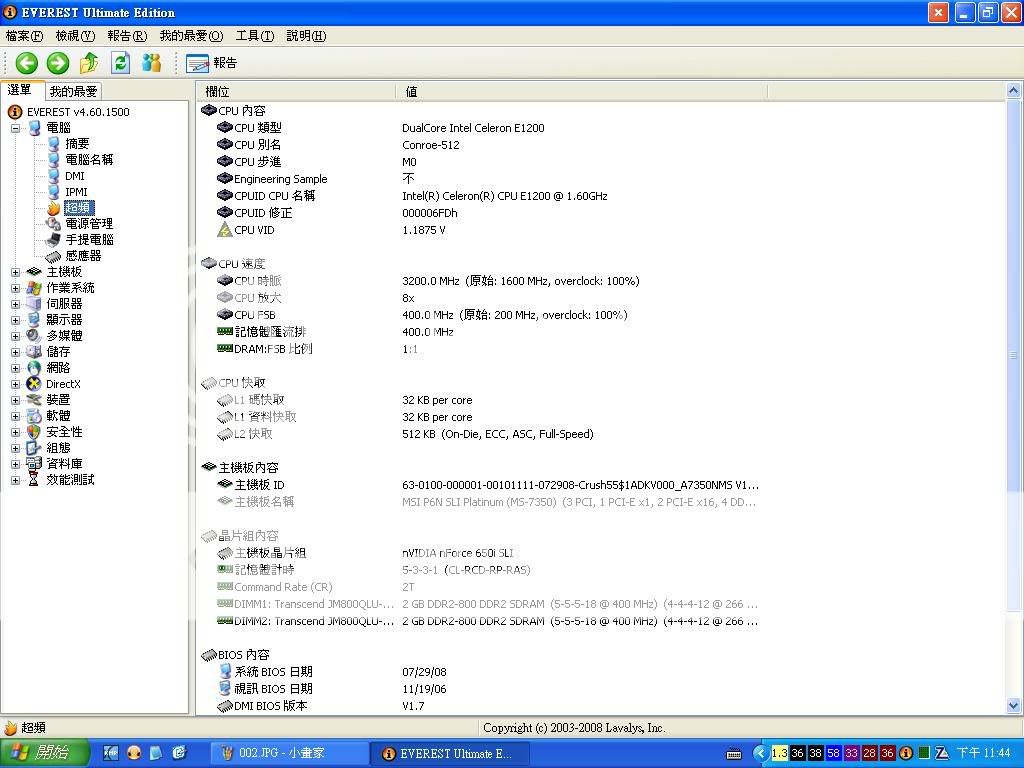Image resolution: width=1024 pixels, height=768 pixels.
Task: Open the 我的最愛(O) menu
Action: [x=191, y=36]
